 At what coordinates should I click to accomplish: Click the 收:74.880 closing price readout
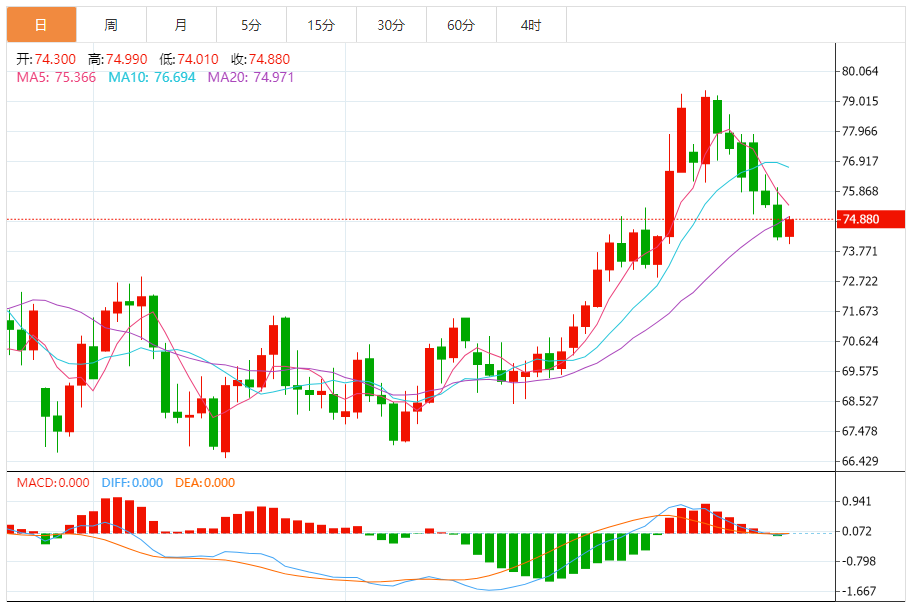(x=260, y=59)
